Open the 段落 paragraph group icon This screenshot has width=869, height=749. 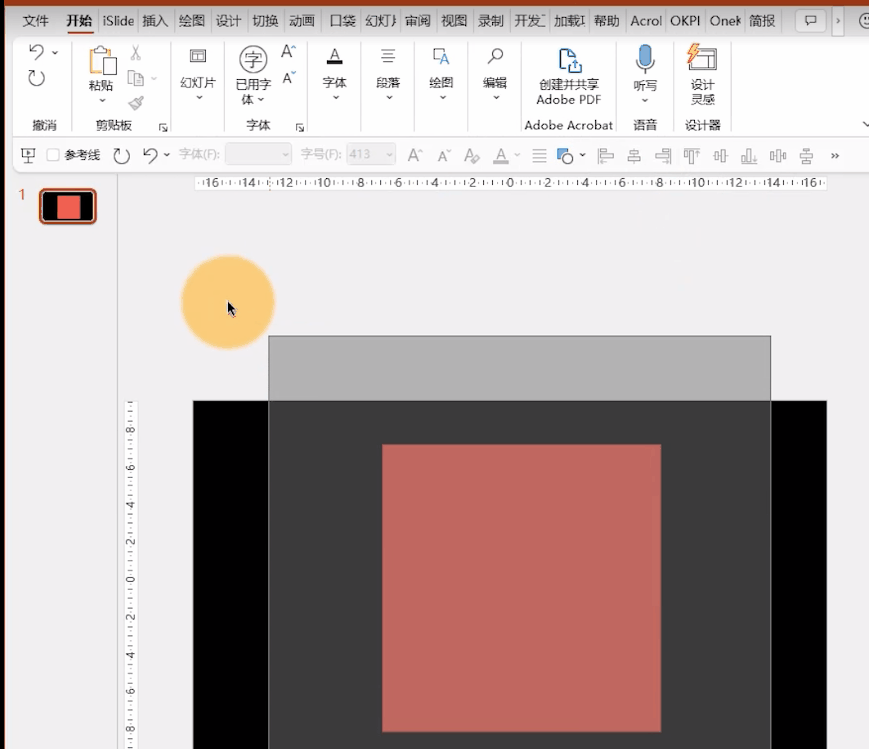tap(388, 57)
